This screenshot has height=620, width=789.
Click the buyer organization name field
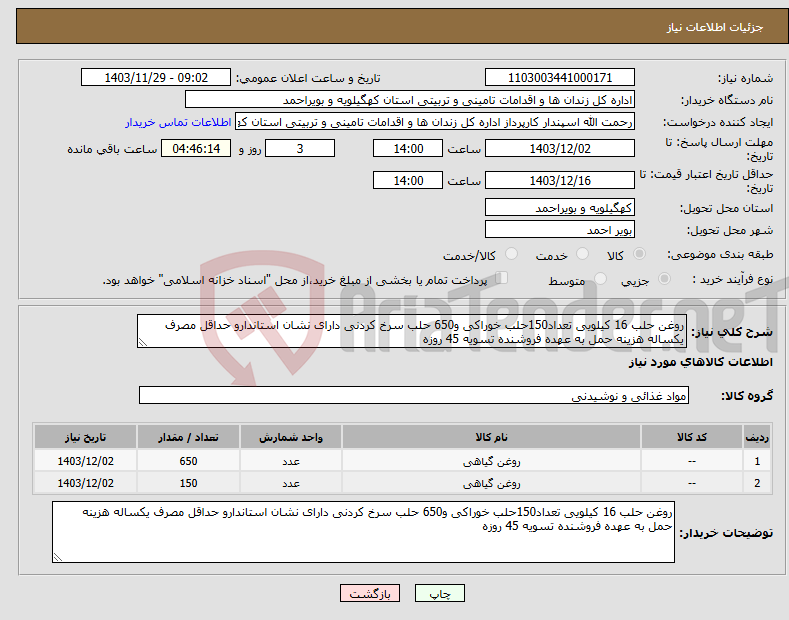tap(410, 100)
